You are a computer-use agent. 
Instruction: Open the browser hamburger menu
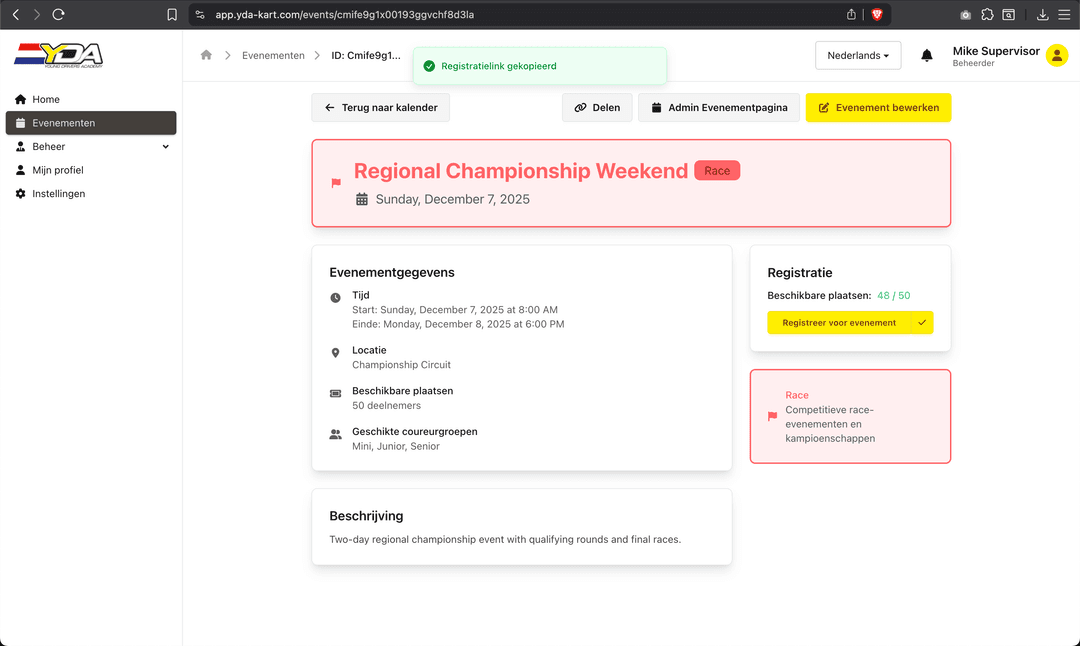click(1064, 15)
